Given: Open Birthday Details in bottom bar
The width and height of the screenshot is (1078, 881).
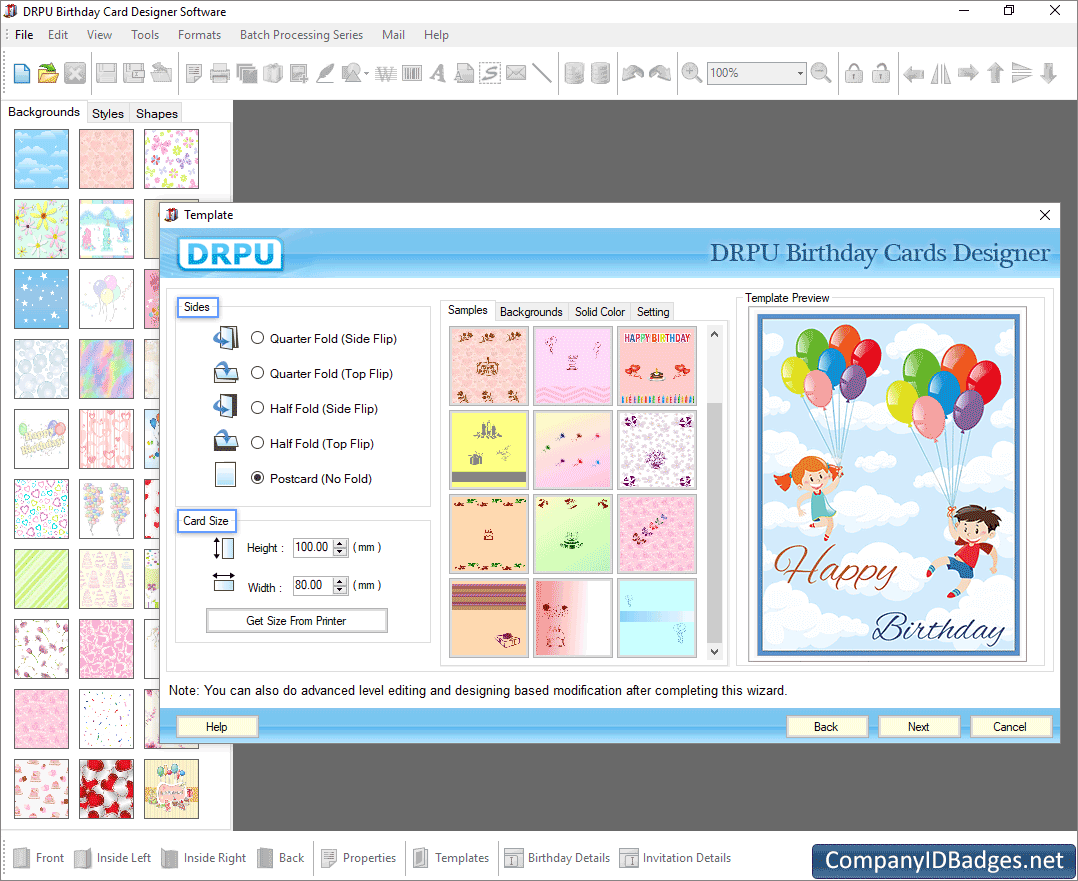Looking at the screenshot, I should 557,858.
